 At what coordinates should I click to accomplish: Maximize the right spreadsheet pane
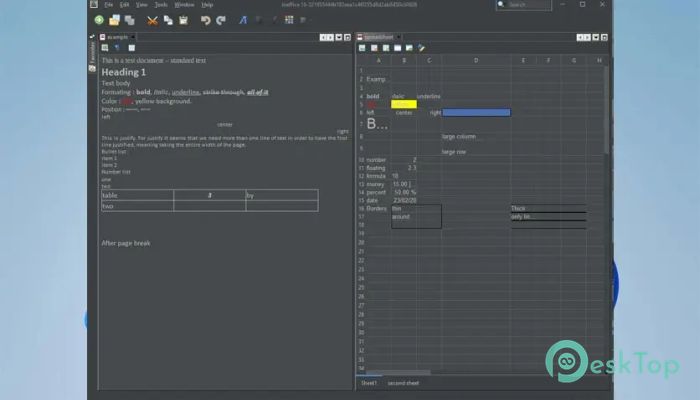click(x=604, y=38)
